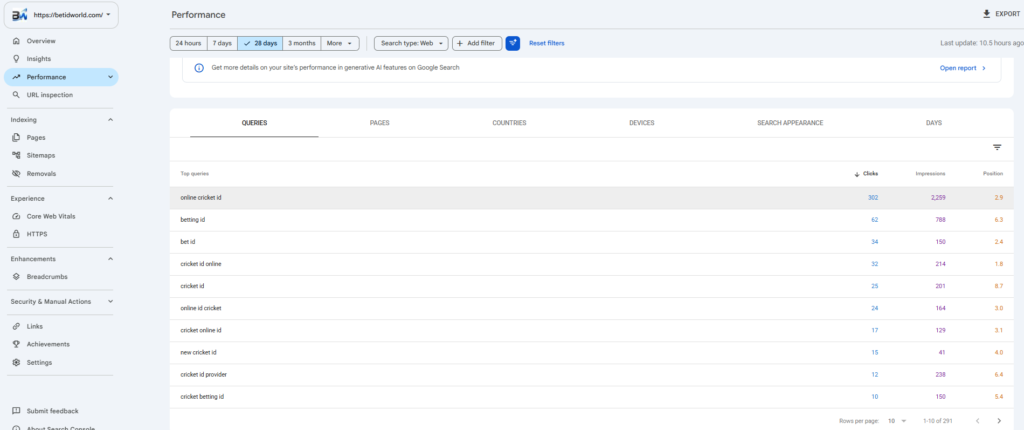Select the 7 days date range
Image resolution: width=1024 pixels, height=430 pixels.
(x=222, y=43)
